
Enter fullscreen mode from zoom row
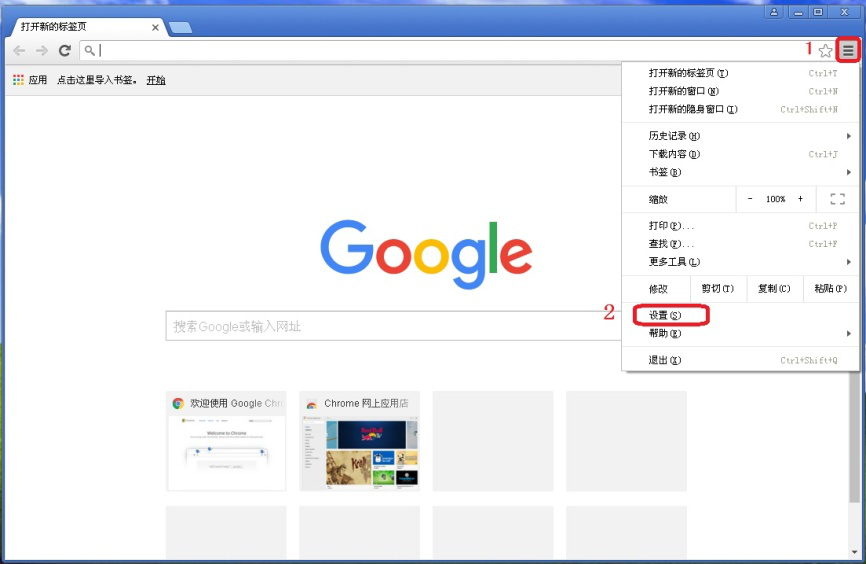pos(837,199)
